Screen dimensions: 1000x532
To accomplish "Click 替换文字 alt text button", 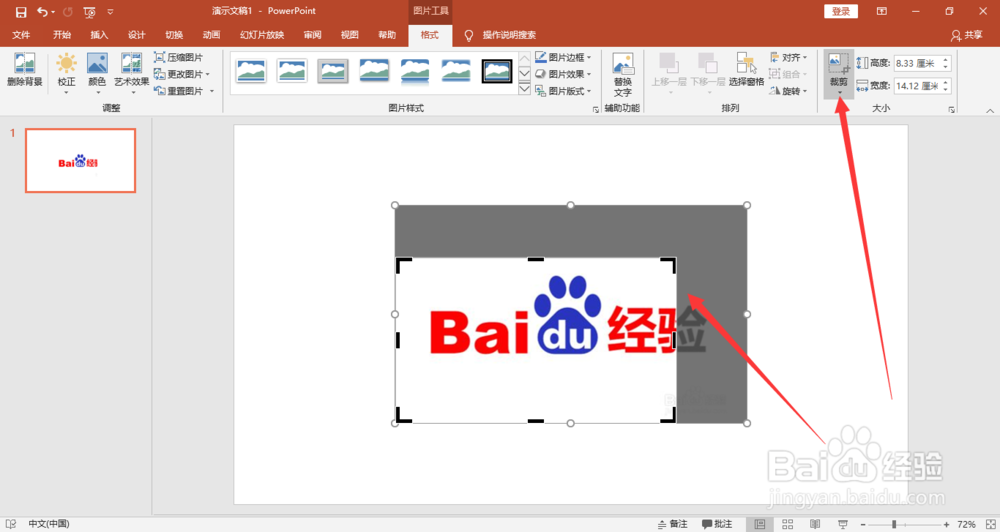I will tap(622, 75).
